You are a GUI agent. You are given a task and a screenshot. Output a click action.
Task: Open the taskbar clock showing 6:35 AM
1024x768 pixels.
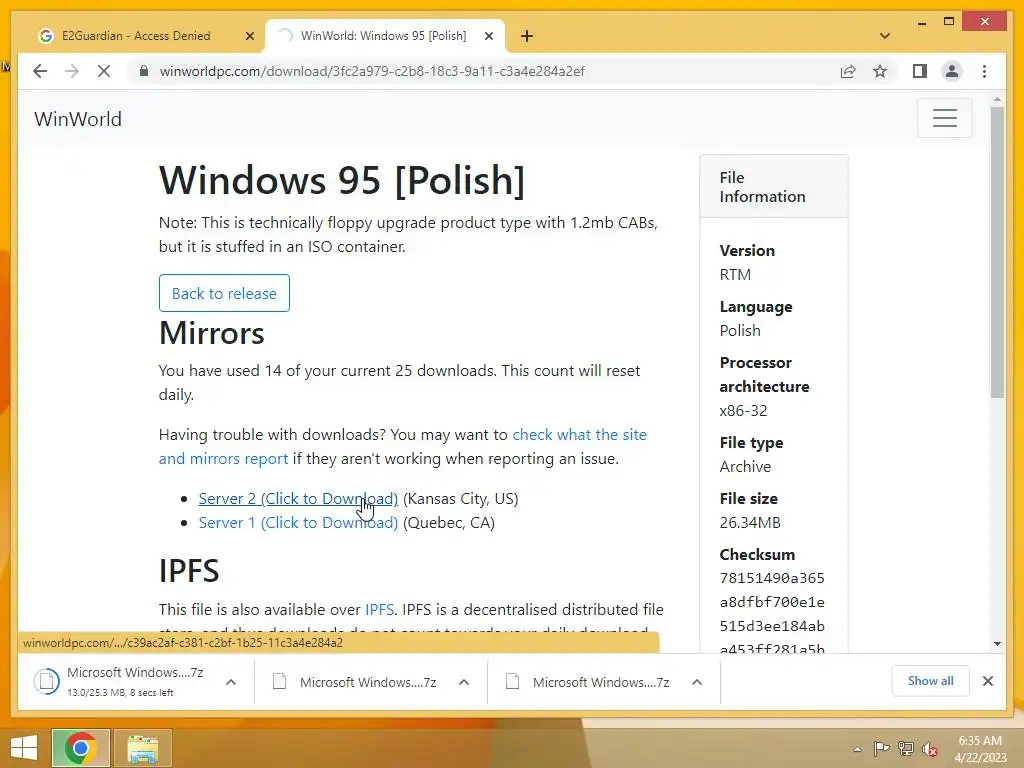coord(980,748)
